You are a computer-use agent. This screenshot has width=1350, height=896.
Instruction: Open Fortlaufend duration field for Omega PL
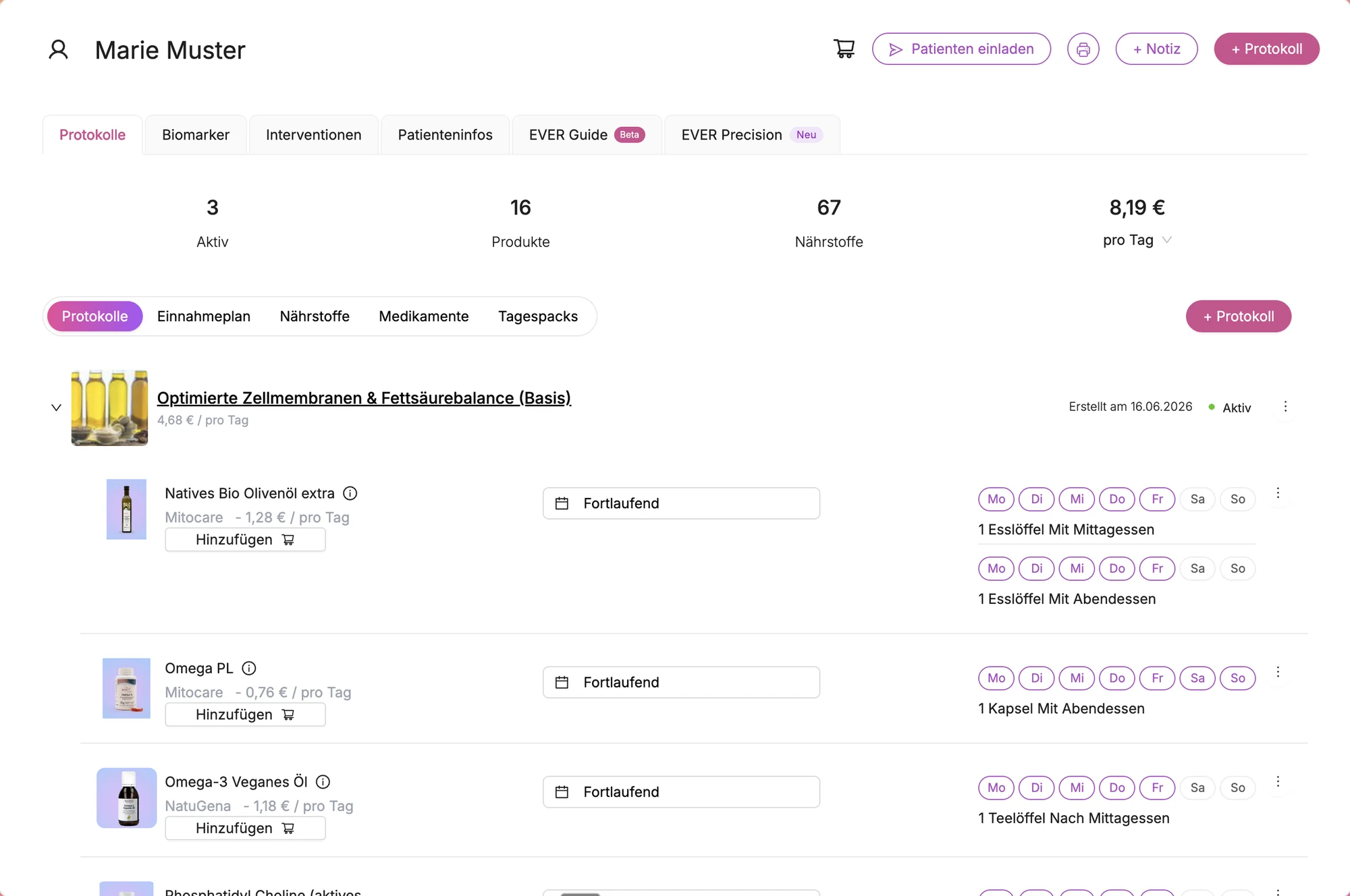pyautogui.click(x=681, y=682)
